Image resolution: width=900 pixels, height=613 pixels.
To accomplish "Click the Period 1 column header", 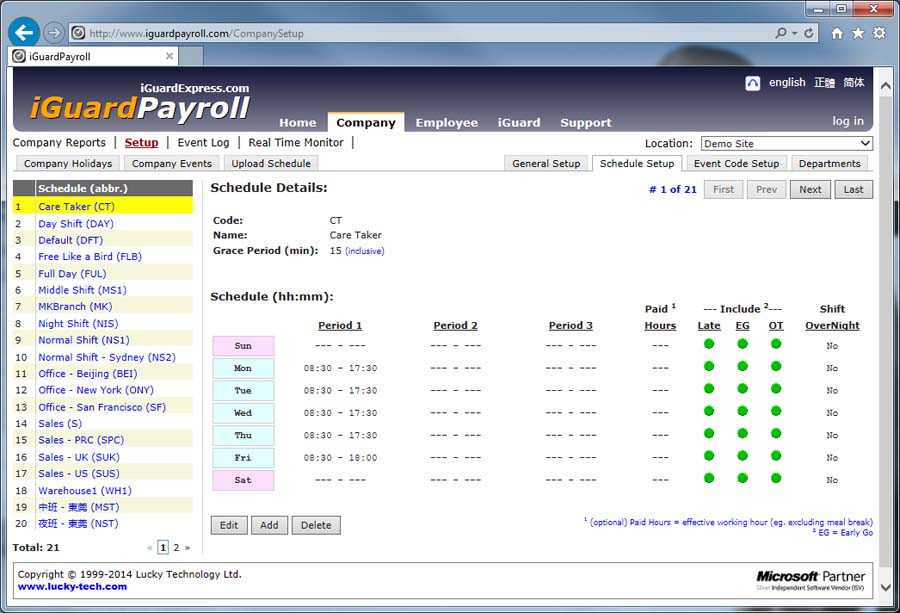I will [x=340, y=325].
